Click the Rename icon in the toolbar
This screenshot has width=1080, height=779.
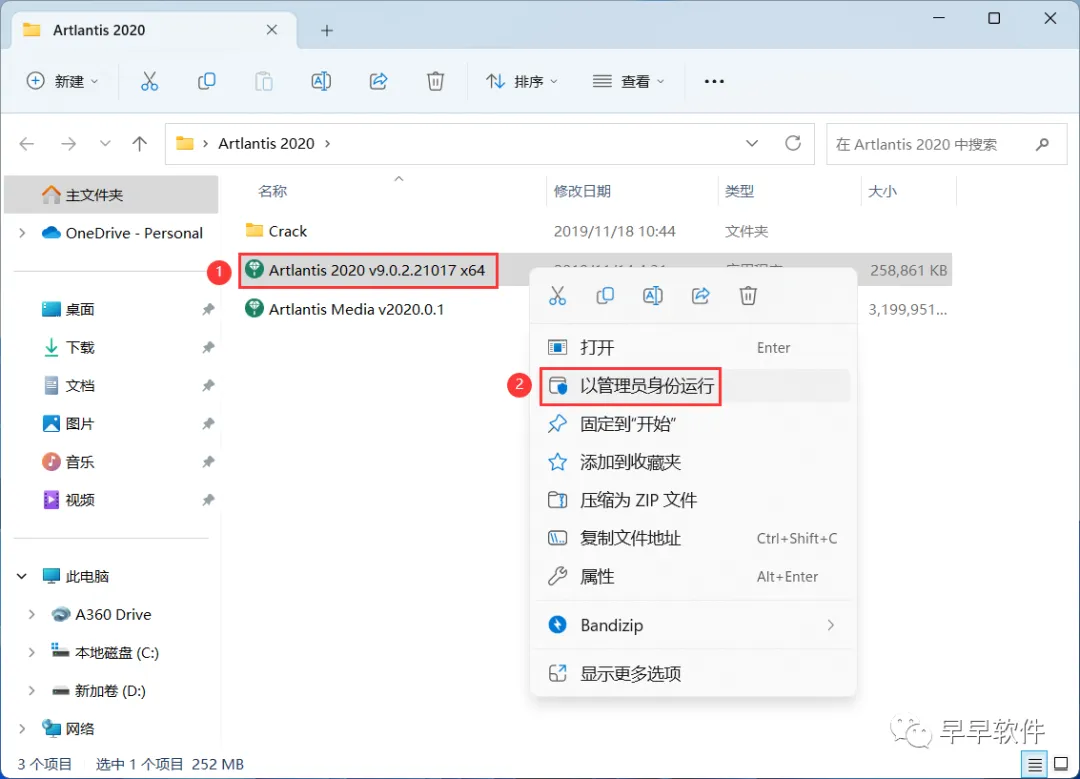(x=321, y=81)
